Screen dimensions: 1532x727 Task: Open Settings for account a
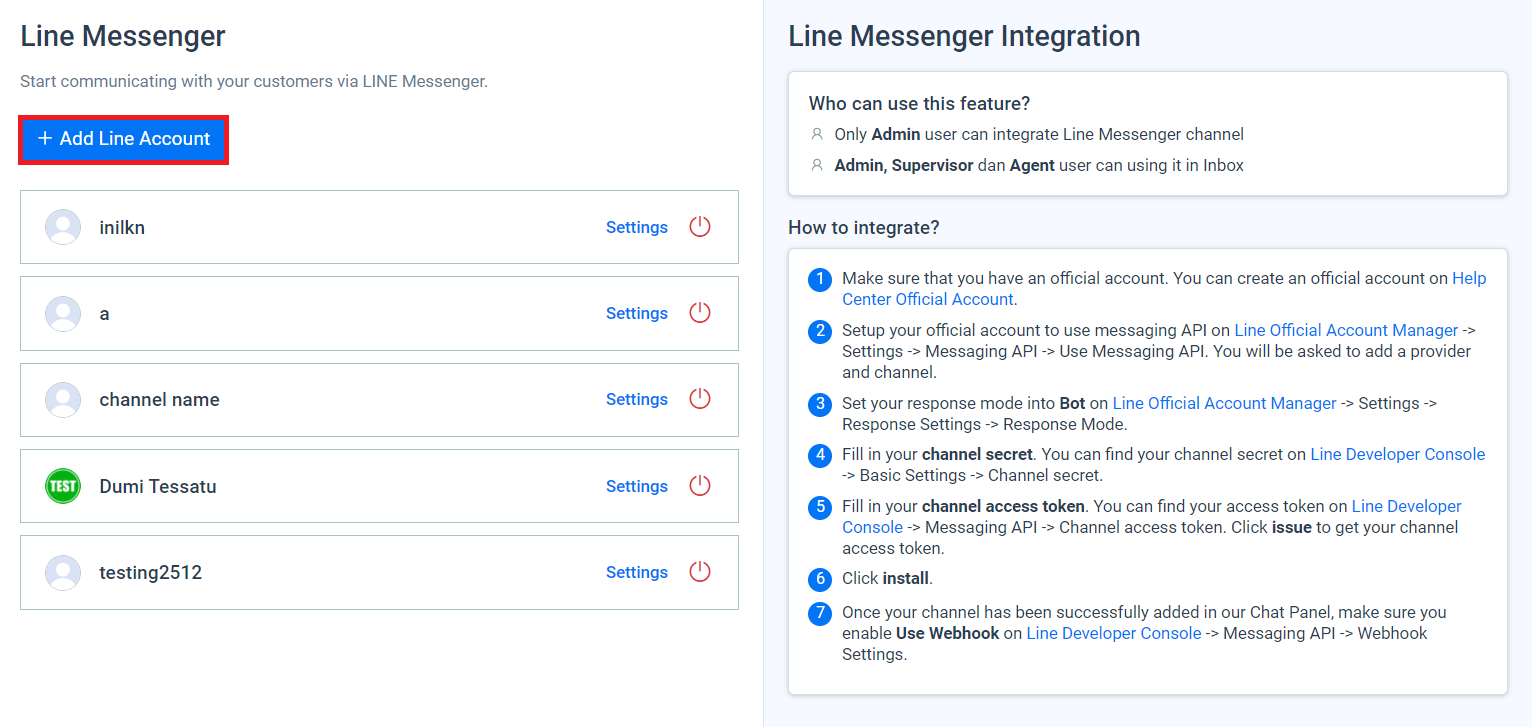636,313
